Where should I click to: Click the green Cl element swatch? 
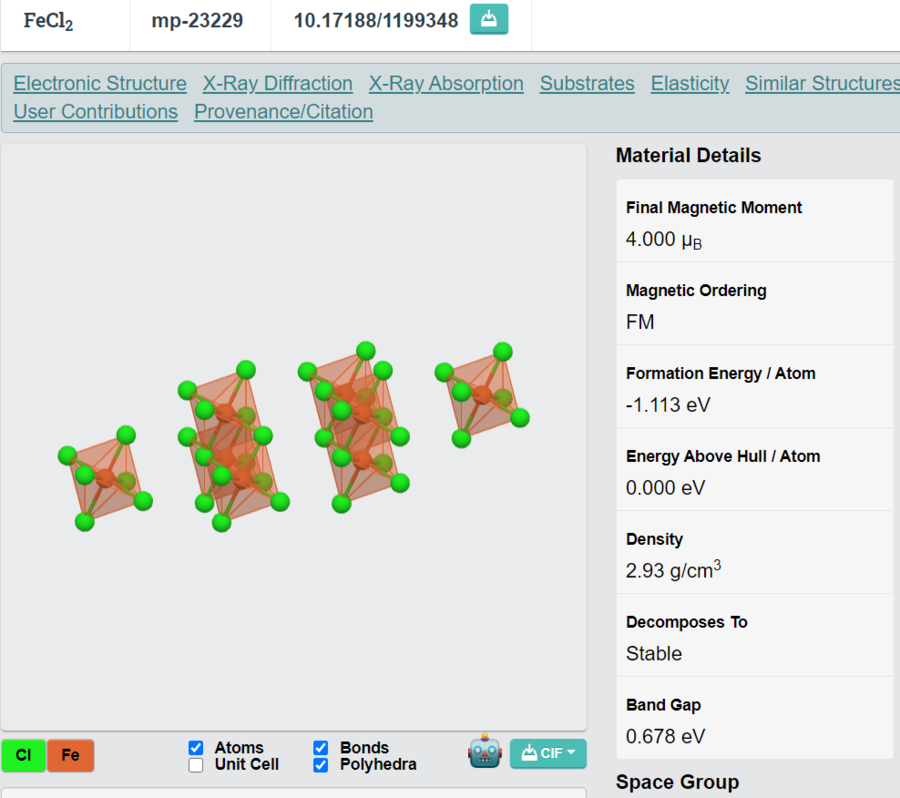click(23, 755)
